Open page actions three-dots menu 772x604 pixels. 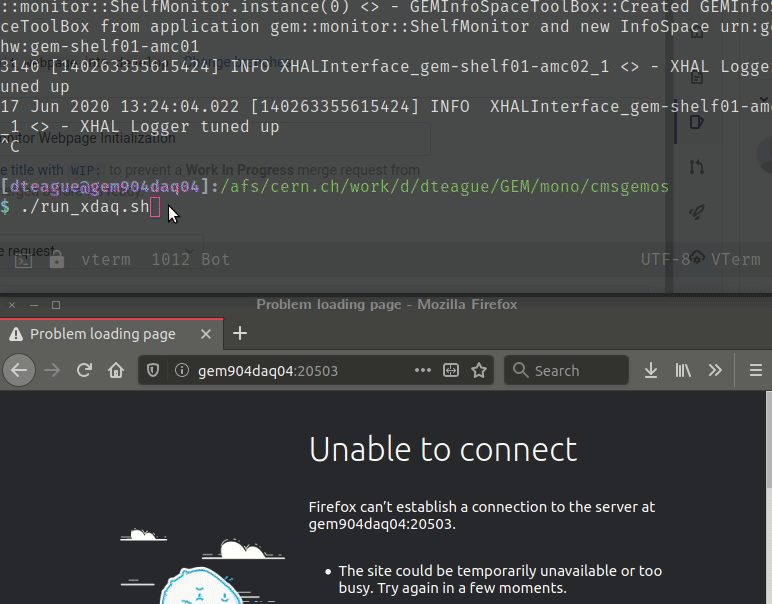click(x=423, y=370)
